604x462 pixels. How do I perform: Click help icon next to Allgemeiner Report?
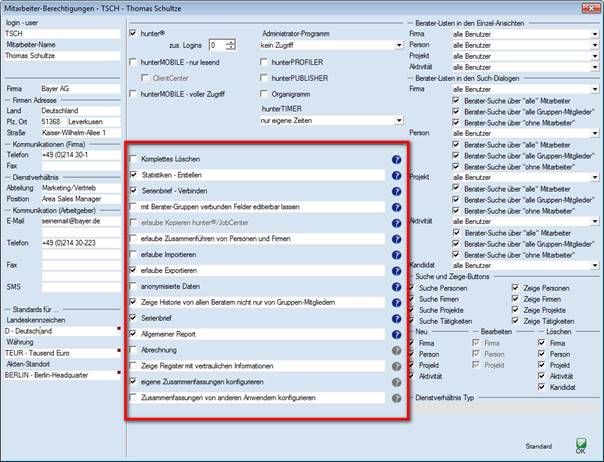click(396, 334)
